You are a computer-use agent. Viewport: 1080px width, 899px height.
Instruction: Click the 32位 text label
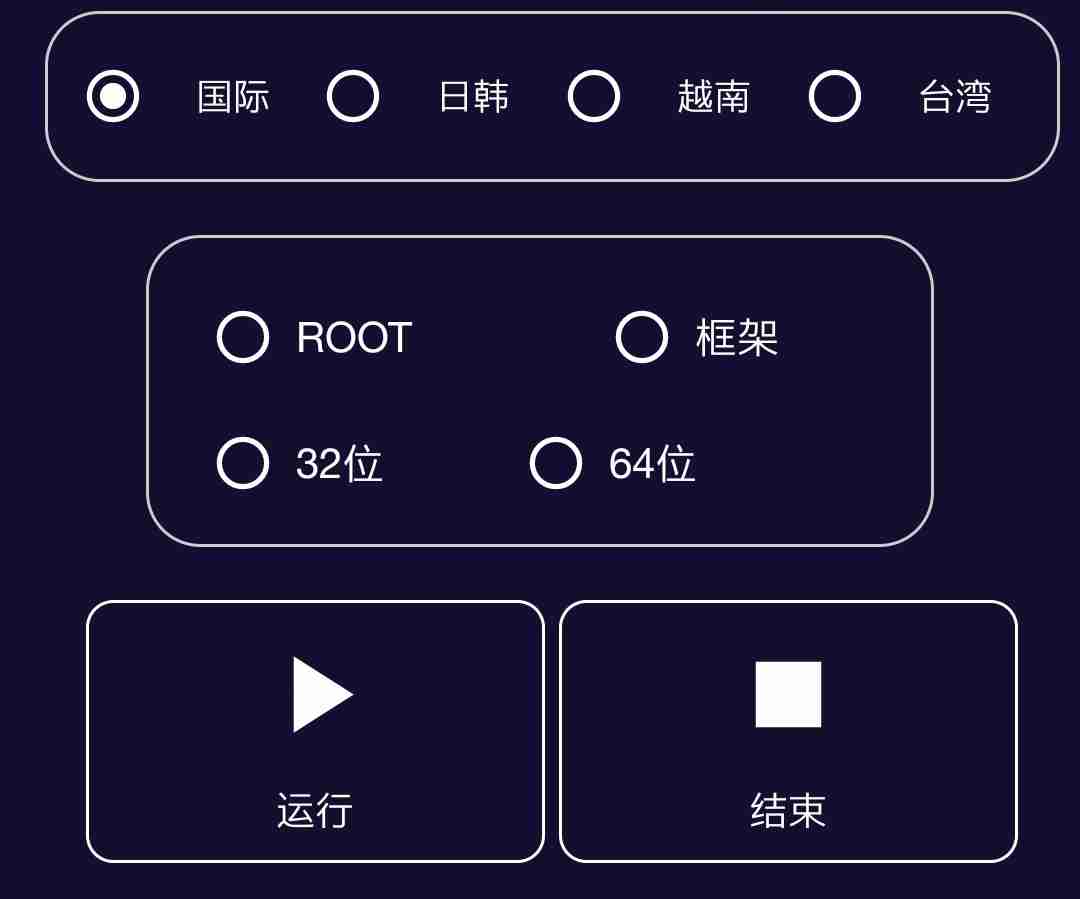339,464
